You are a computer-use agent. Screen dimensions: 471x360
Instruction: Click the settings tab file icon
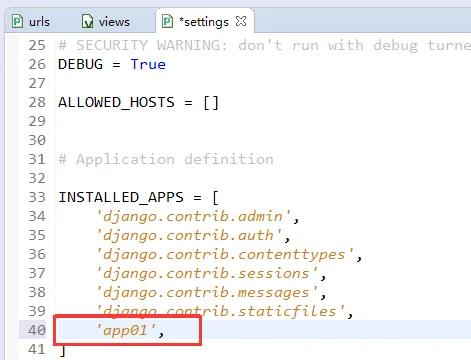tap(167, 22)
